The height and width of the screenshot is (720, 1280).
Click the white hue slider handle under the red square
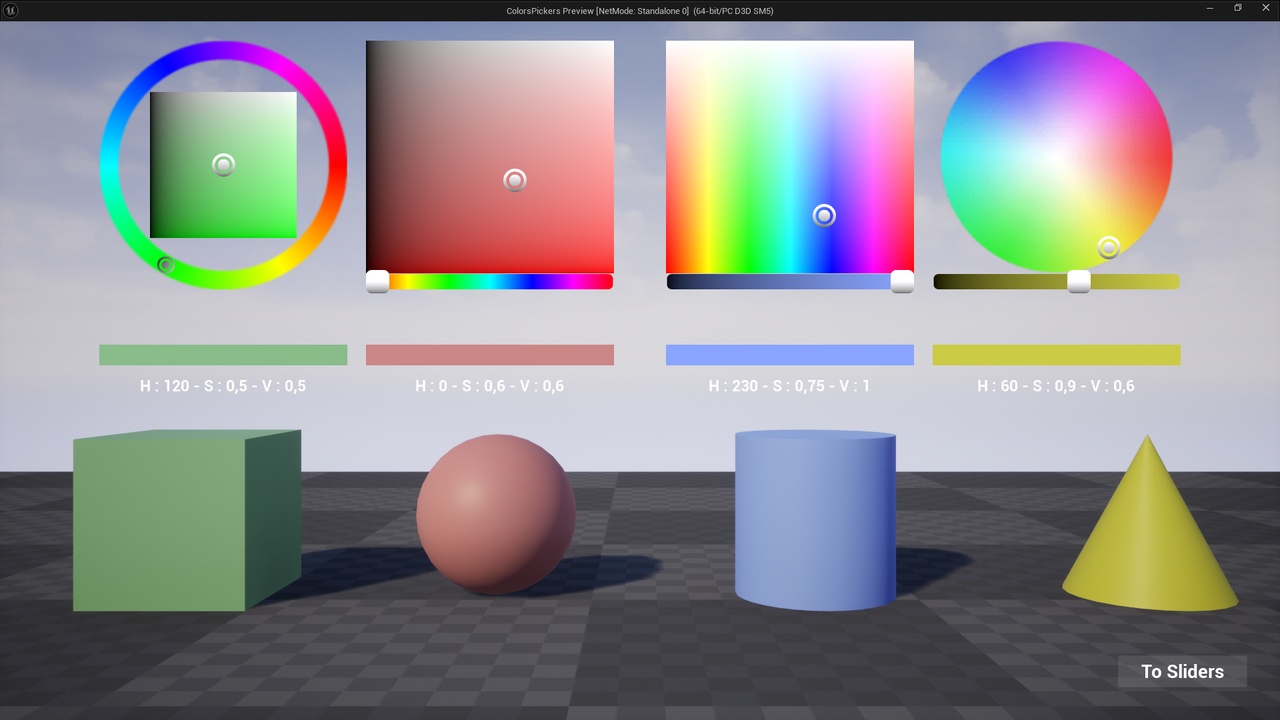[377, 282]
